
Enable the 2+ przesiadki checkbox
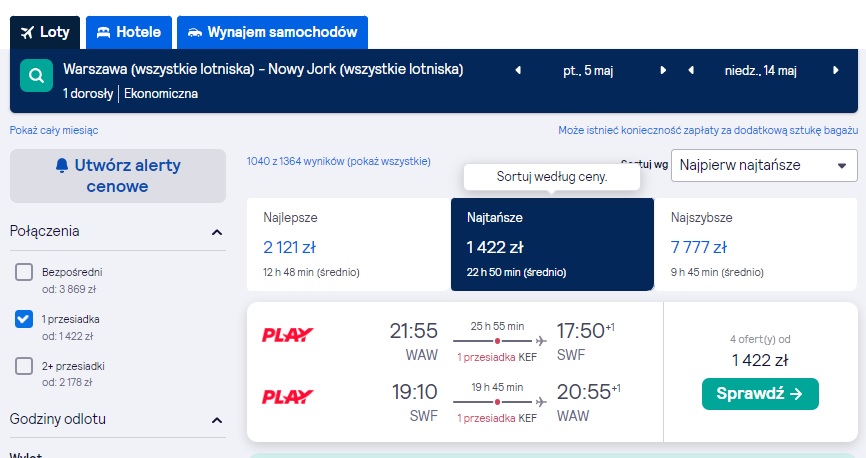24,366
